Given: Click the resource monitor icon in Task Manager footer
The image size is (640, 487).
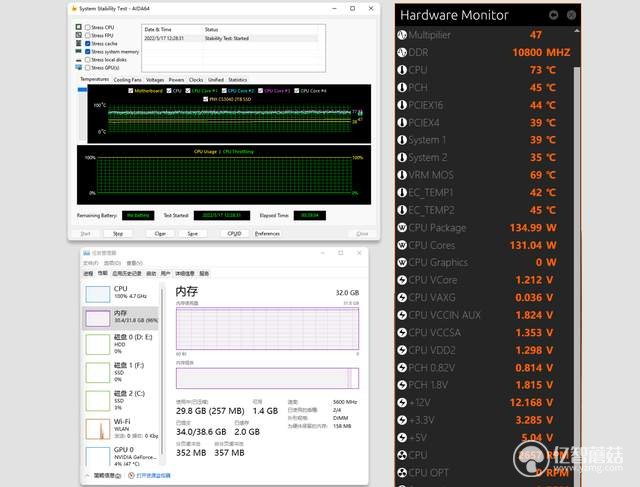Looking at the screenshot, I should 131,476.
